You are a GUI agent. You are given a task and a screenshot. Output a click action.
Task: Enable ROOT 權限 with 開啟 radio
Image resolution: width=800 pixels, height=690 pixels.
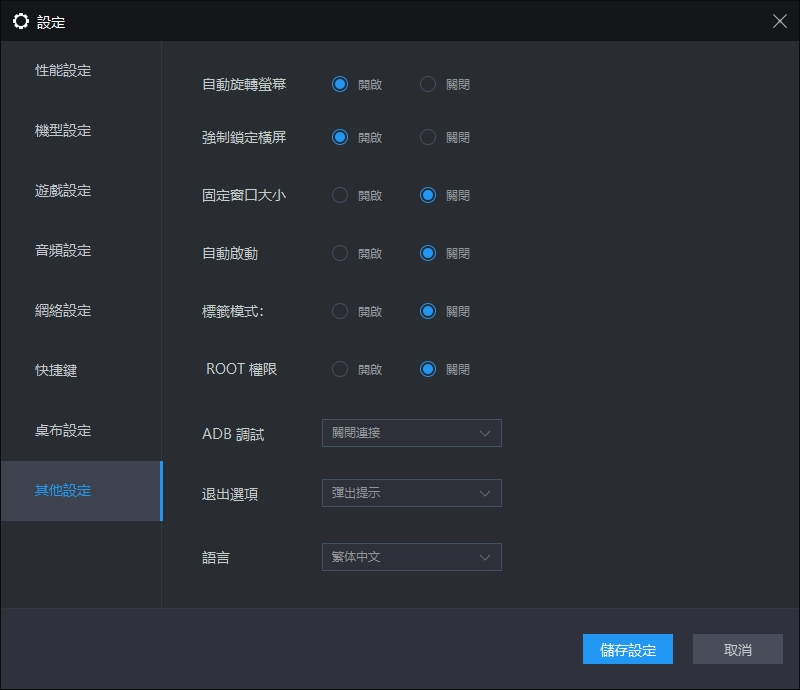click(340, 369)
